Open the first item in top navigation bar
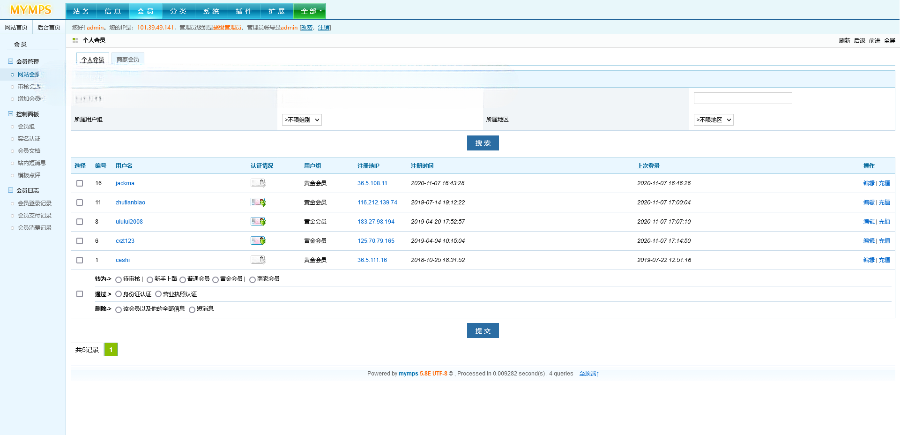 (x=82, y=11)
